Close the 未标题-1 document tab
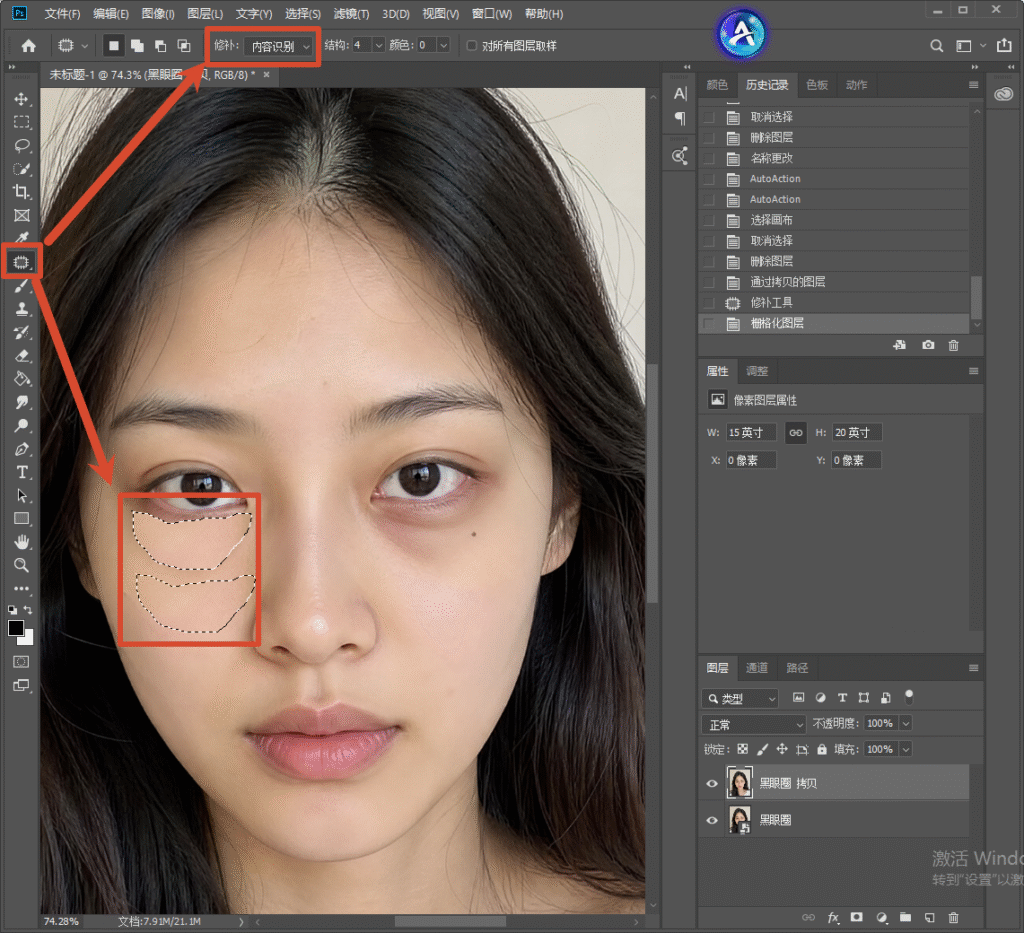 pos(266,74)
